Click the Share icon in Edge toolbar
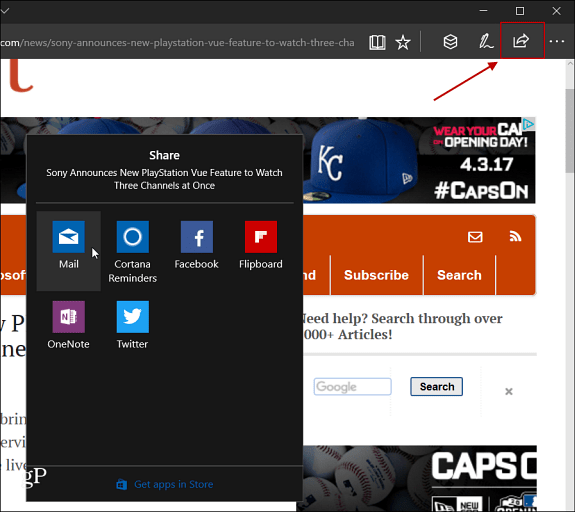Screen dimensions: 575x512 tap(521, 41)
